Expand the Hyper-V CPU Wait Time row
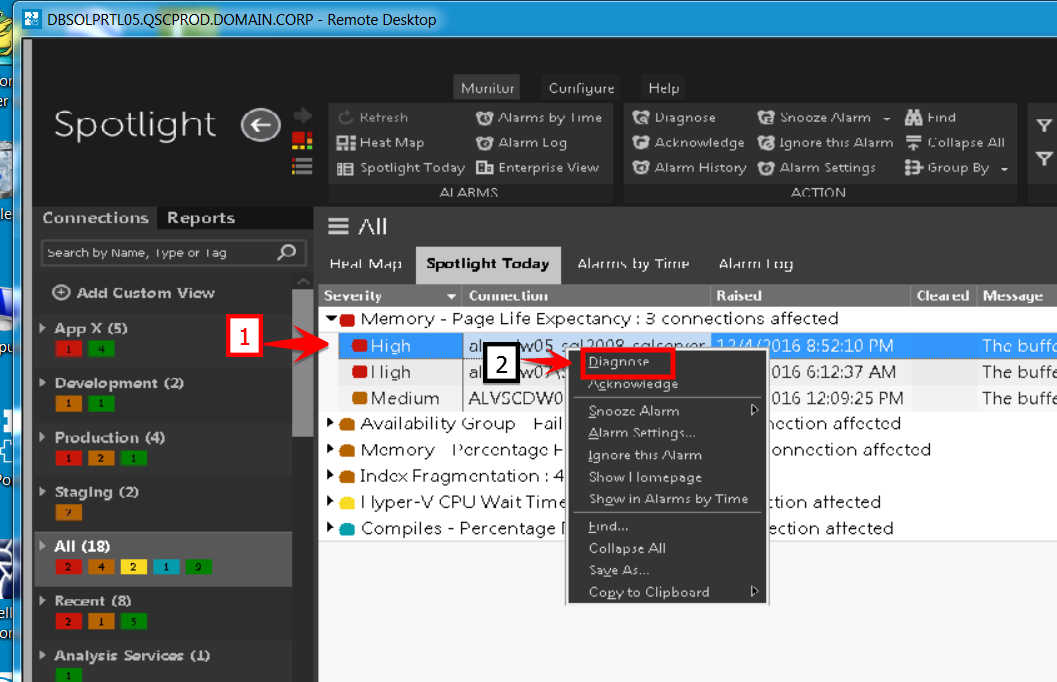 click(330, 501)
